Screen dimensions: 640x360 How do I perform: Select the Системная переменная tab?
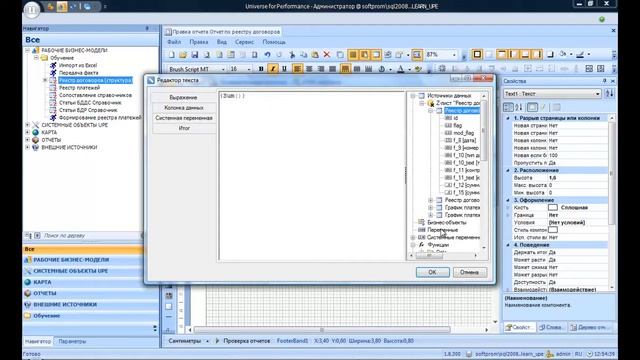click(x=184, y=118)
